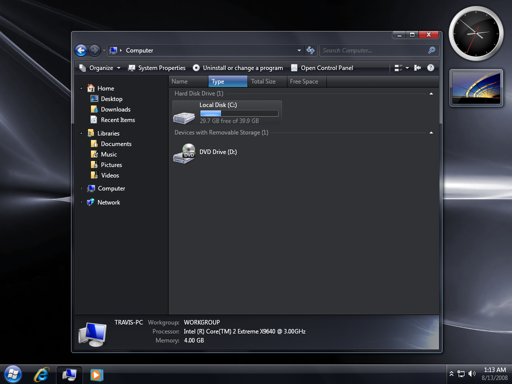Screen dimensions: 512x384
Task: Click the TRAVIS-PC computer name
Action: [x=129, y=323]
